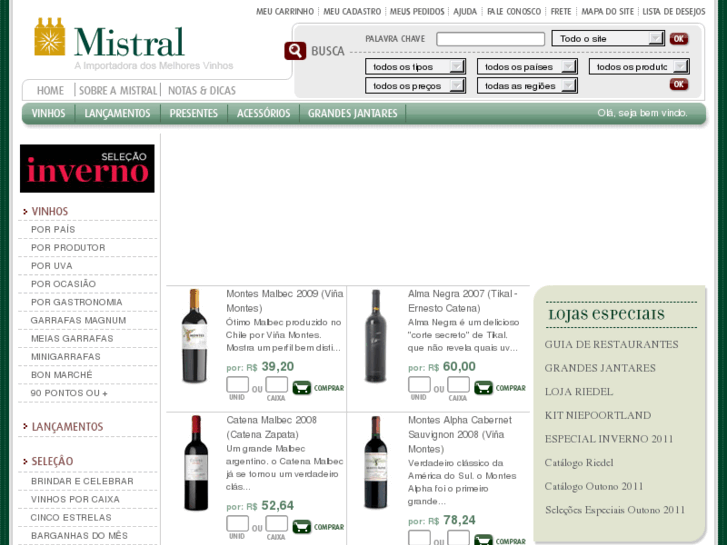Open the Lançamentos tab in green bar
Image resolution: width=727 pixels, height=545 pixels.
(x=117, y=114)
